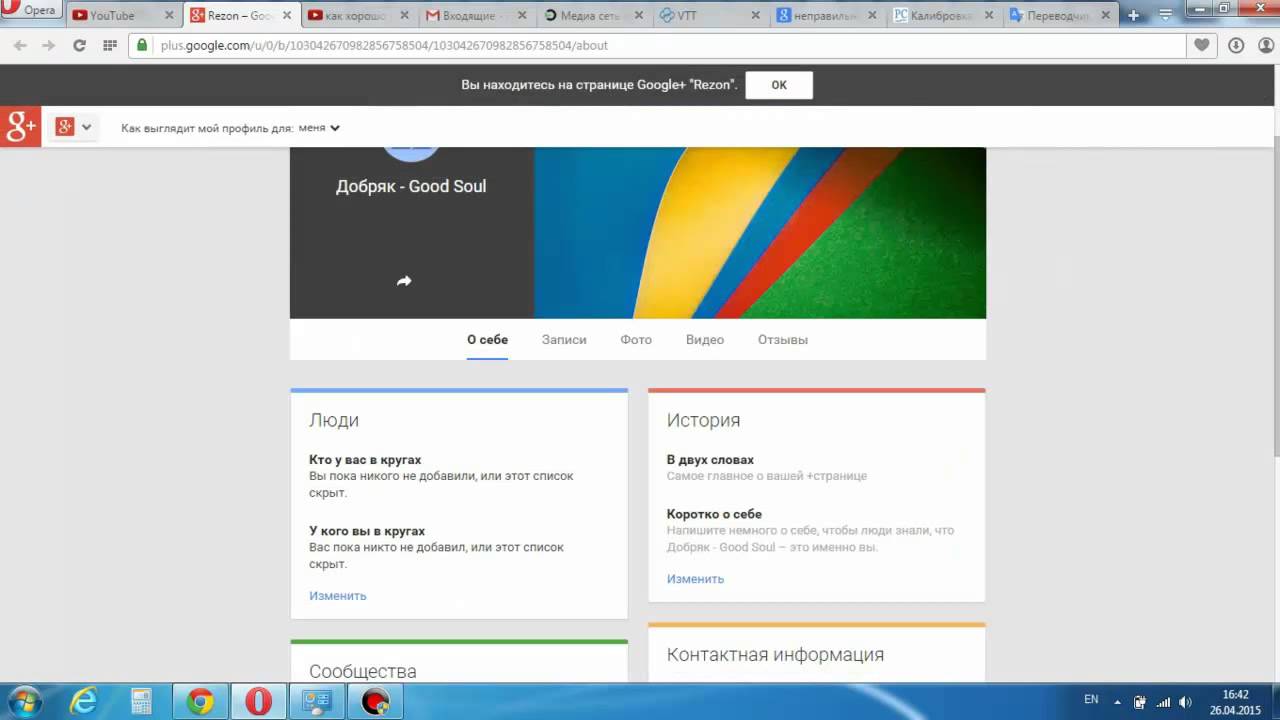The height and width of the screenshot is (720, 1280).
Task: Open the Google+ page switcher dropdown
Action: coord(74,127)
